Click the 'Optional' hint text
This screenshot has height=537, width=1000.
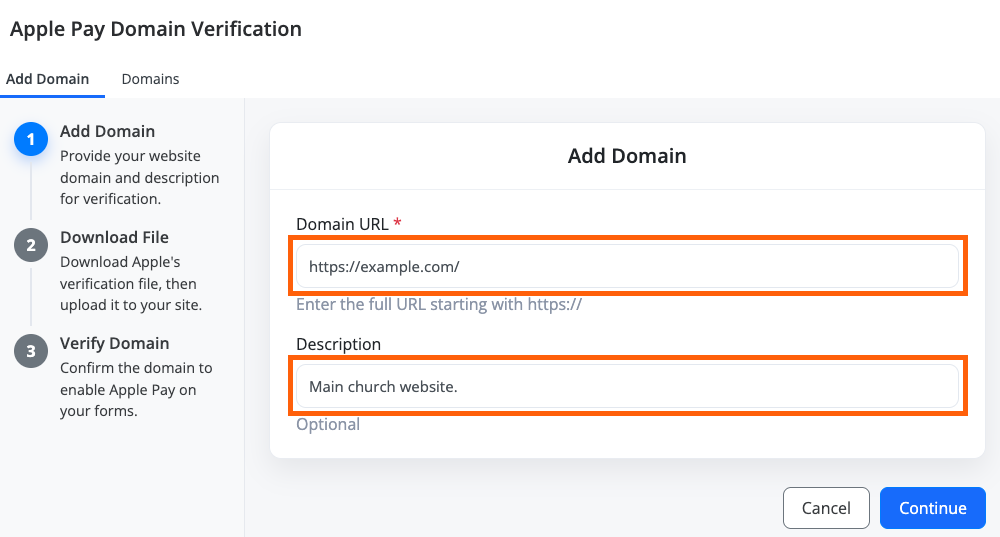328,424
